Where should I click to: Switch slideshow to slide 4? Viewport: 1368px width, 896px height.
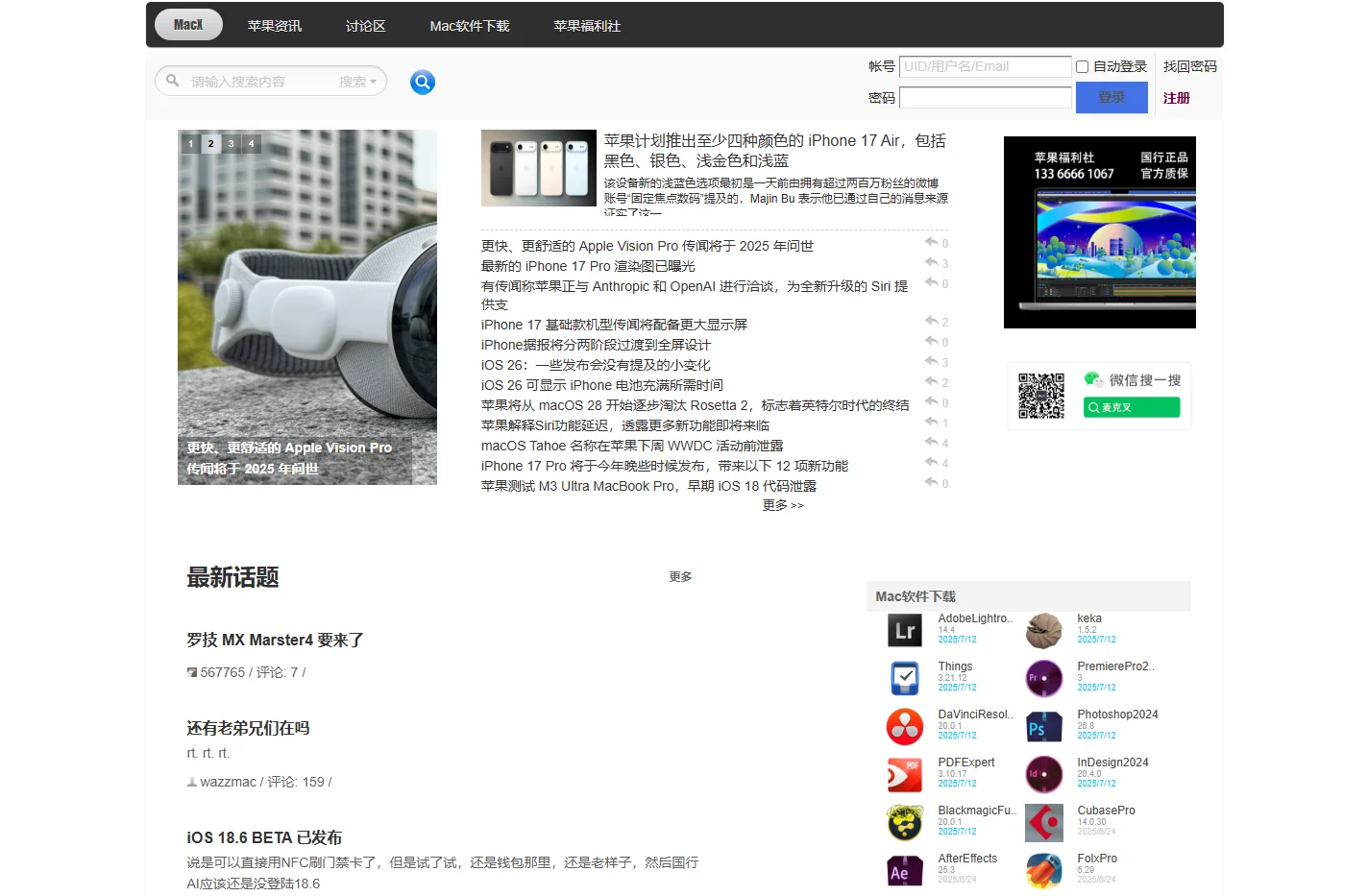click(x=252, y=143)
